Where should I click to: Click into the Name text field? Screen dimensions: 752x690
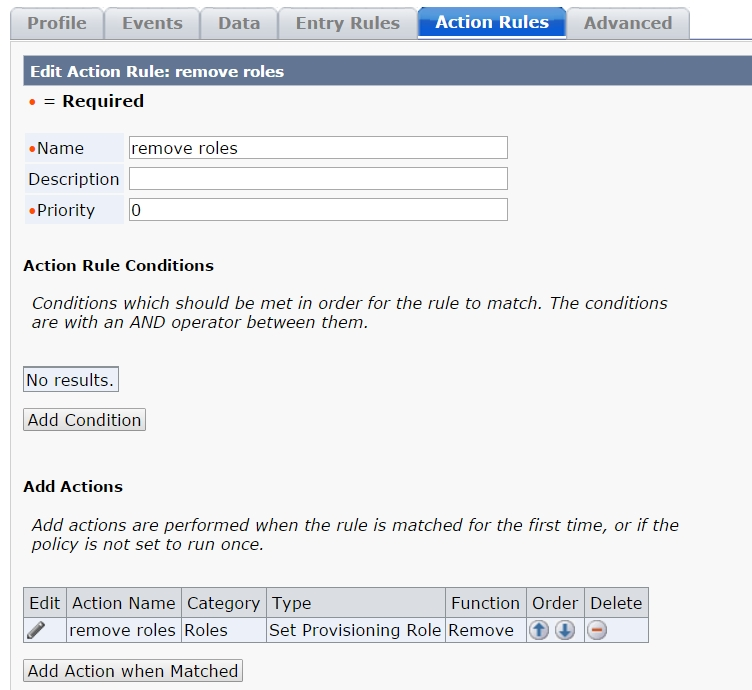[318, 148]
